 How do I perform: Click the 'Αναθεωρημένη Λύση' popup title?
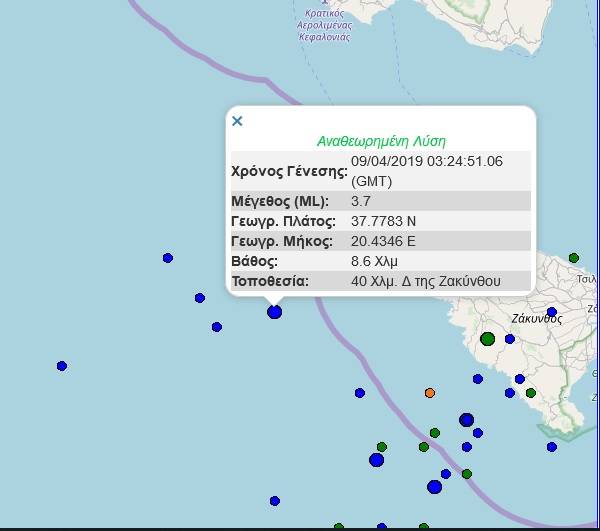[381, 141]
